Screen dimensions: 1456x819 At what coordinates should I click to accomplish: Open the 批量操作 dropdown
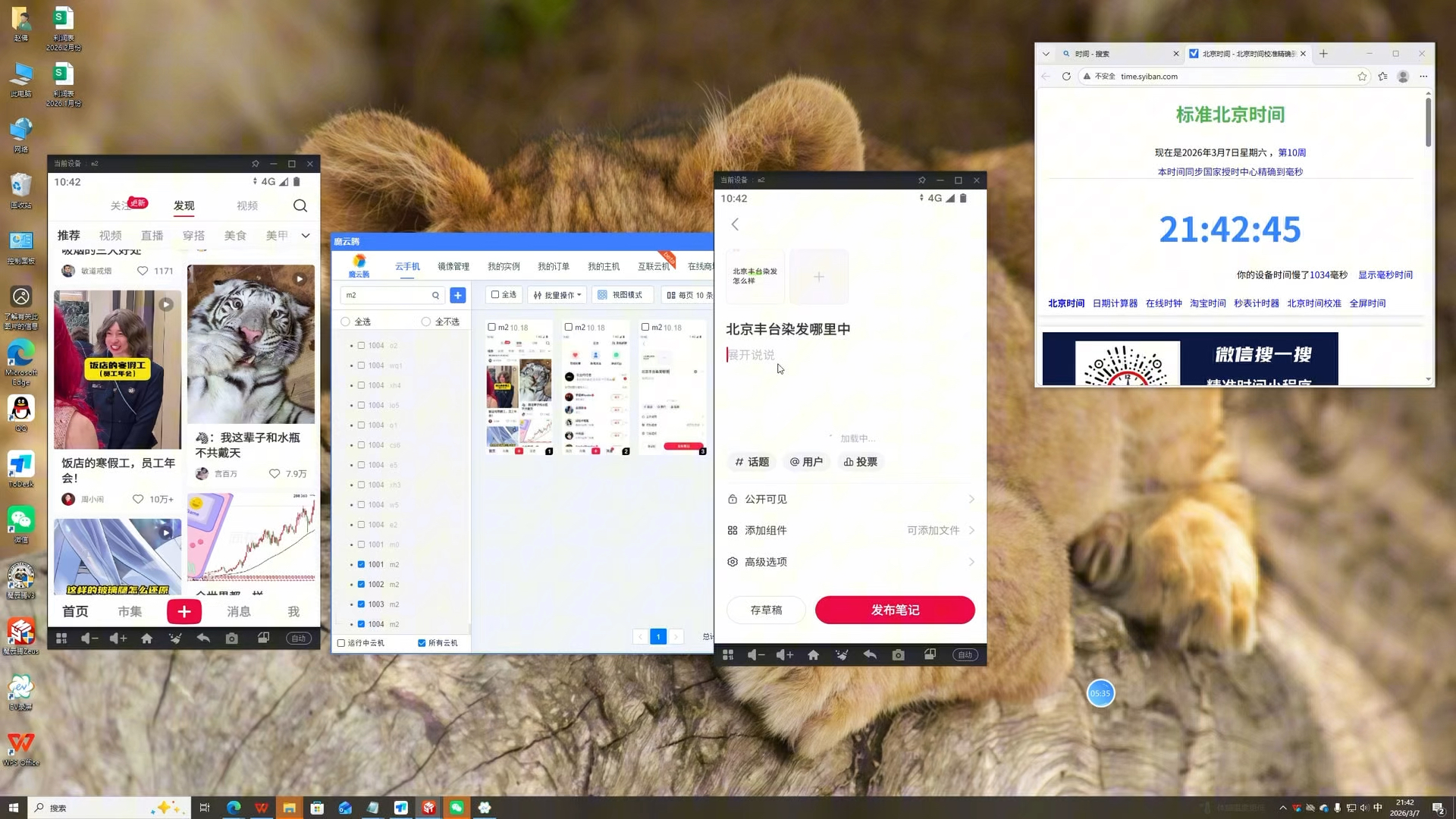coord(557,295)
